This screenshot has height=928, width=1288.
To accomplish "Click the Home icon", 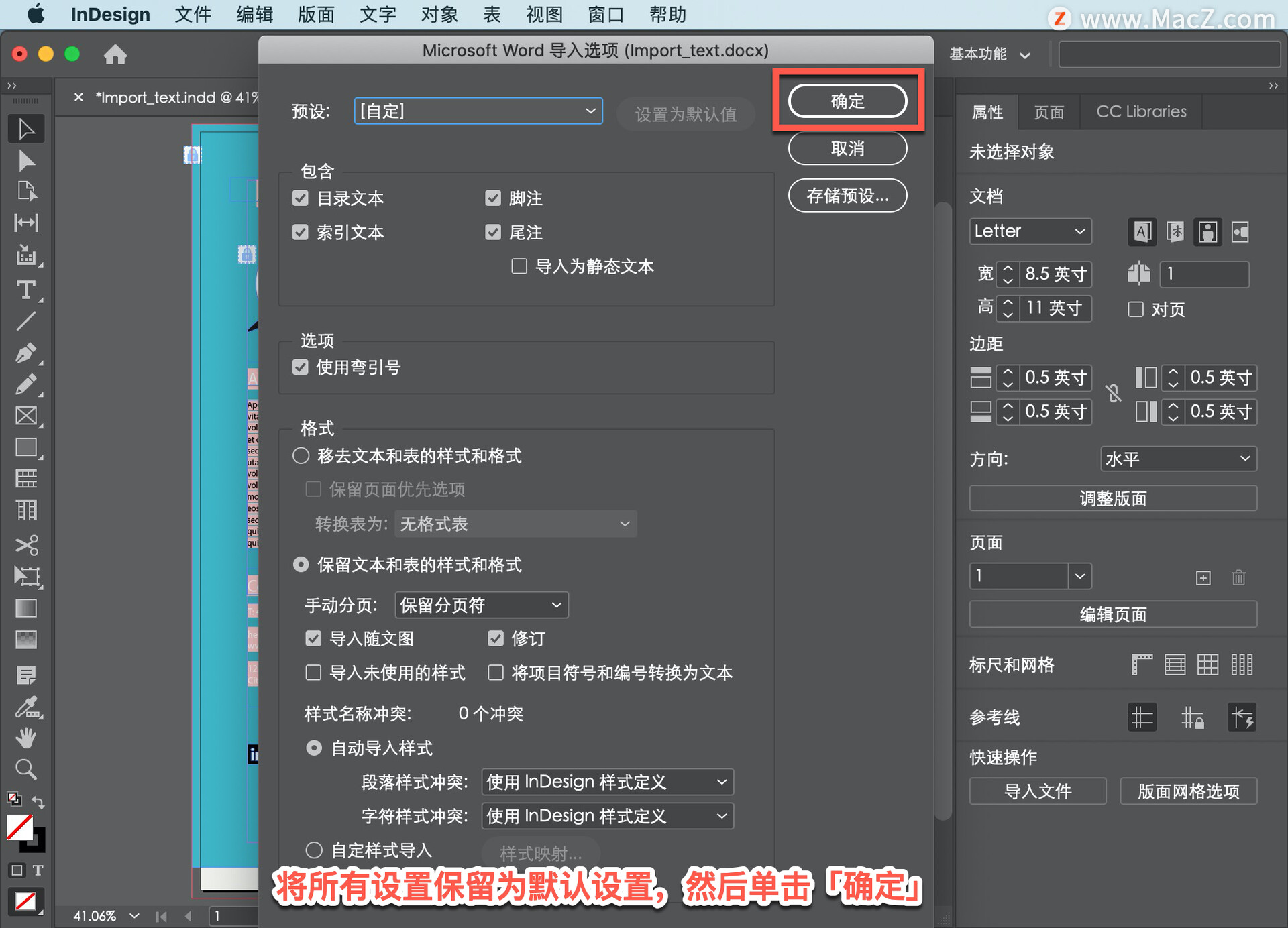I will [x=115, y=54].
